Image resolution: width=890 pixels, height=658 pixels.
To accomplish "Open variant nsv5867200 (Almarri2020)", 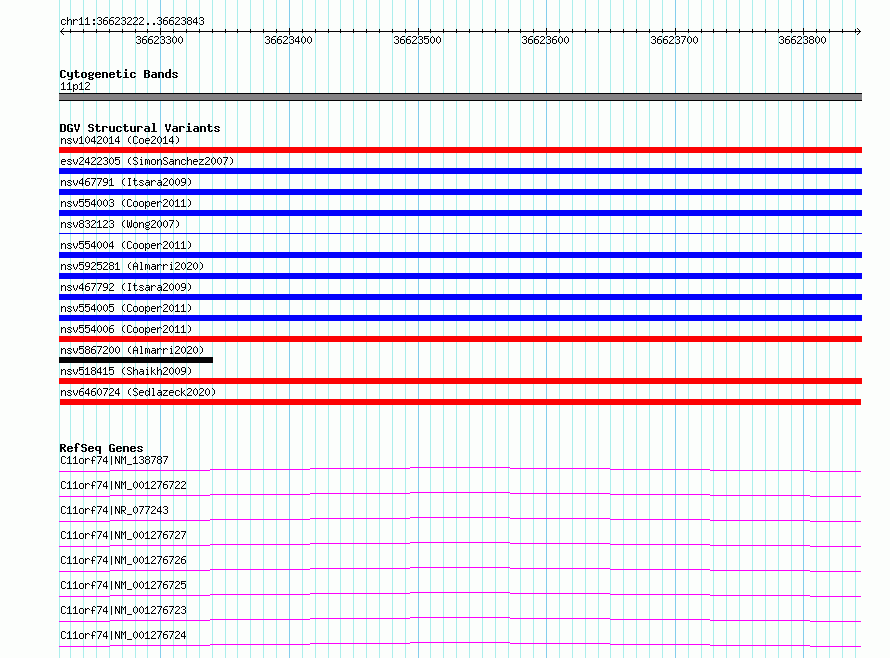I will pyautogui.click(x=132, y=350).
